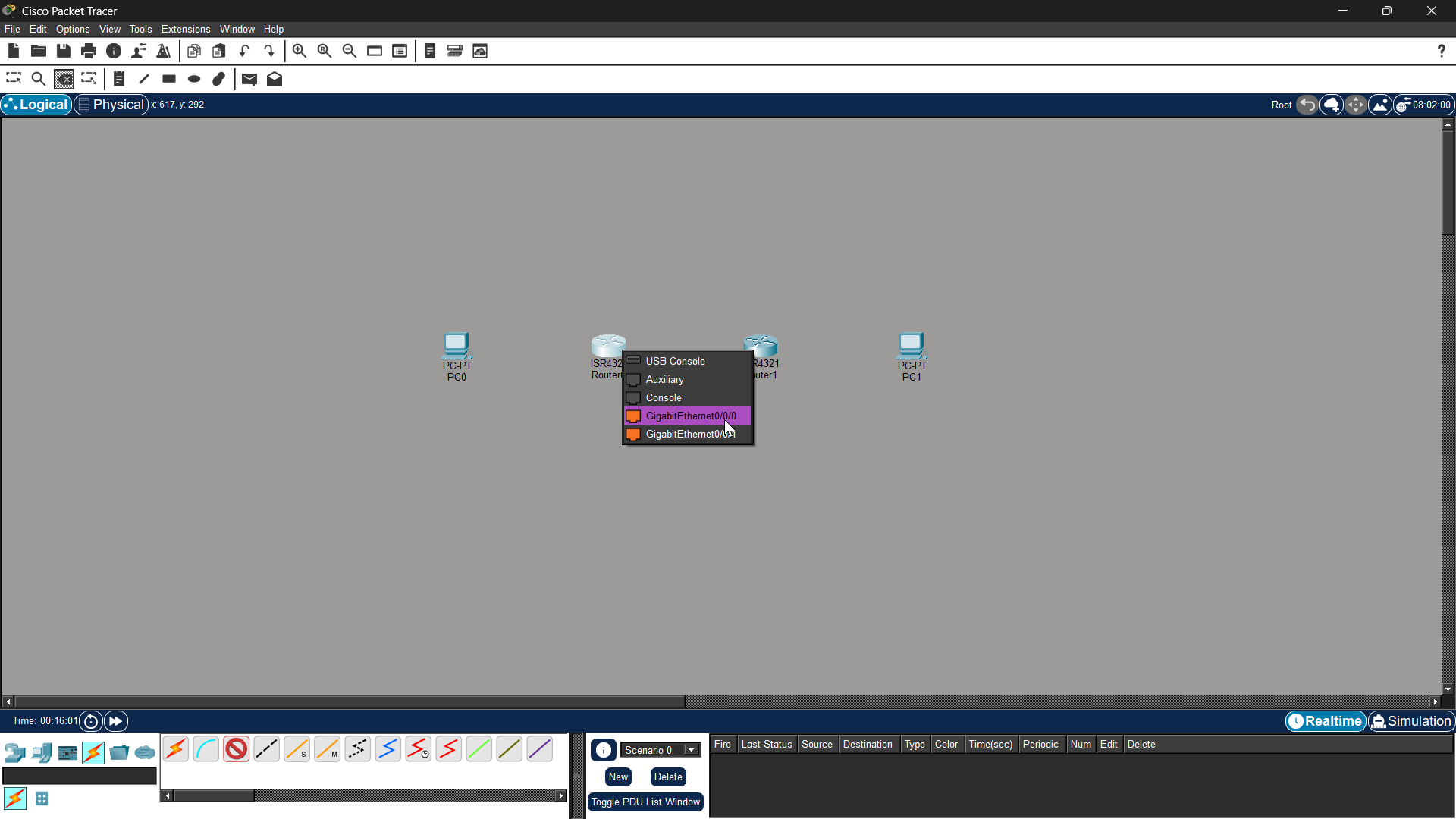Open the Extensions menu
1456x819 pixels.
click(185, 29)
